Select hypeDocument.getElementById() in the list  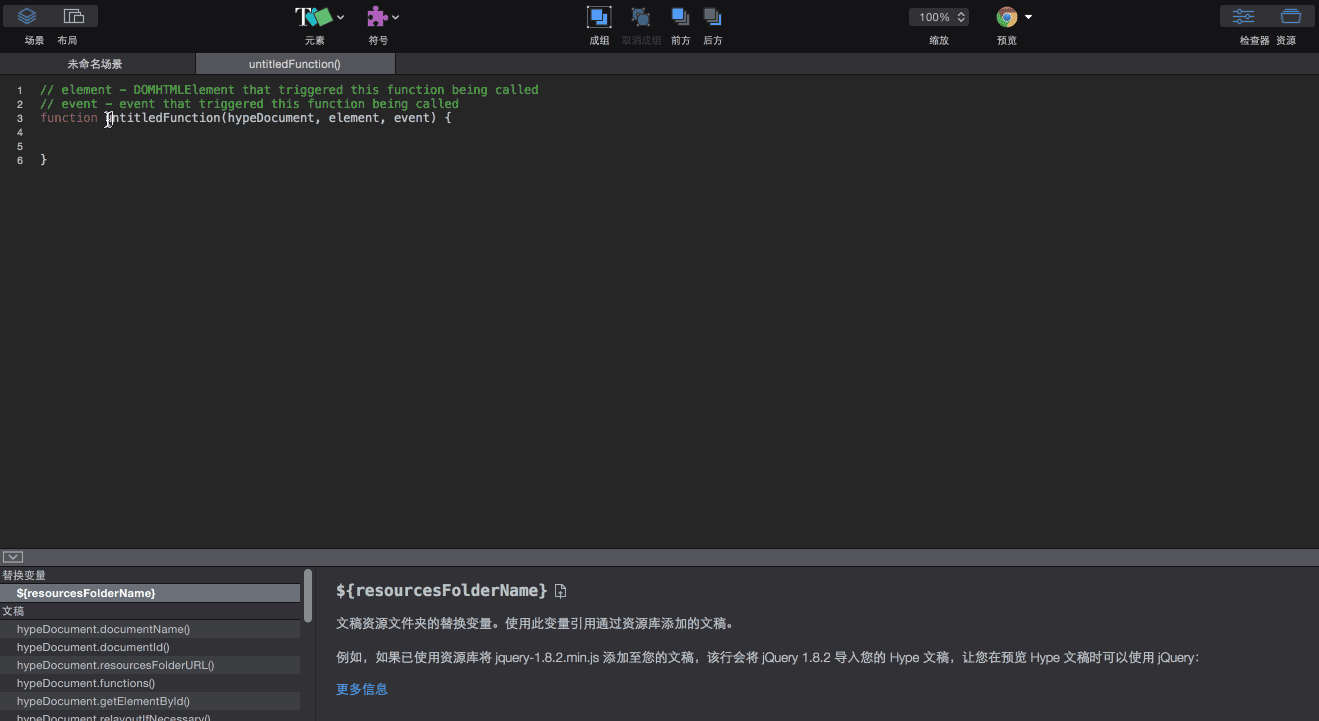coord(103,701)
